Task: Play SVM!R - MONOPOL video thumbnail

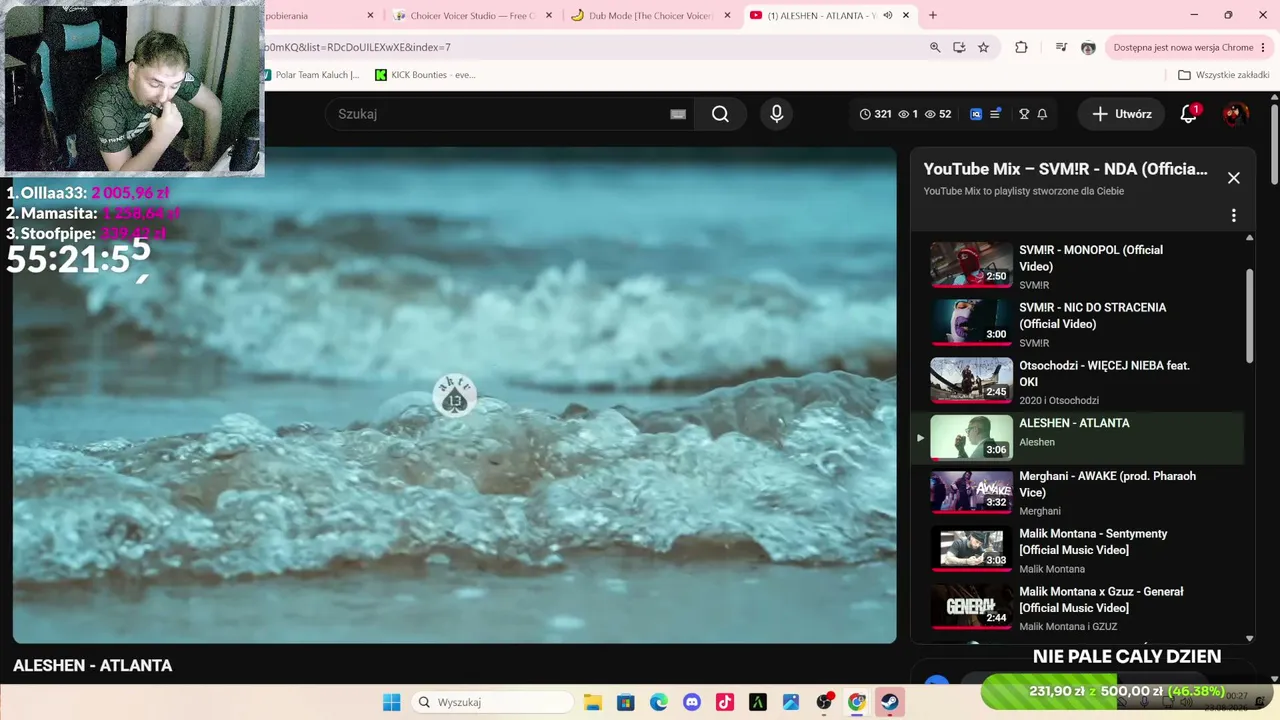Action: pos(971,265)
